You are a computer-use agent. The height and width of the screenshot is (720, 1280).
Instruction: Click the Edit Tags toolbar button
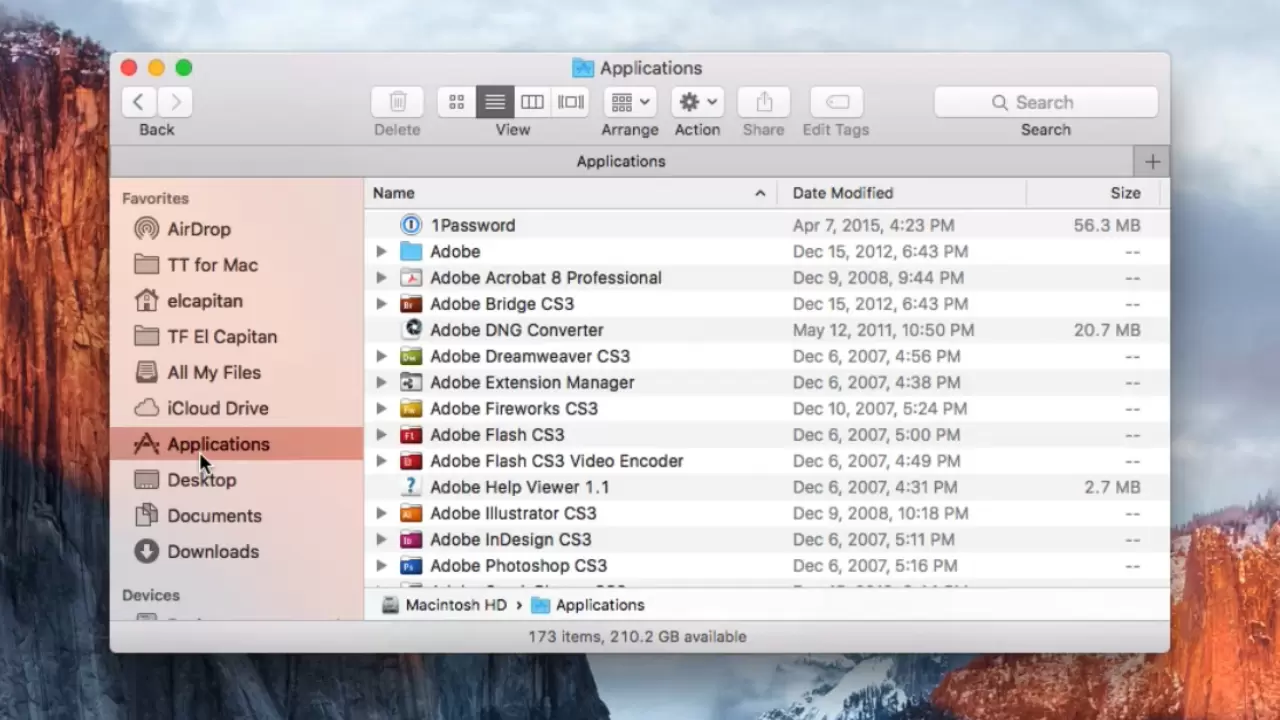pyautogui.click(x=837, y=102)
